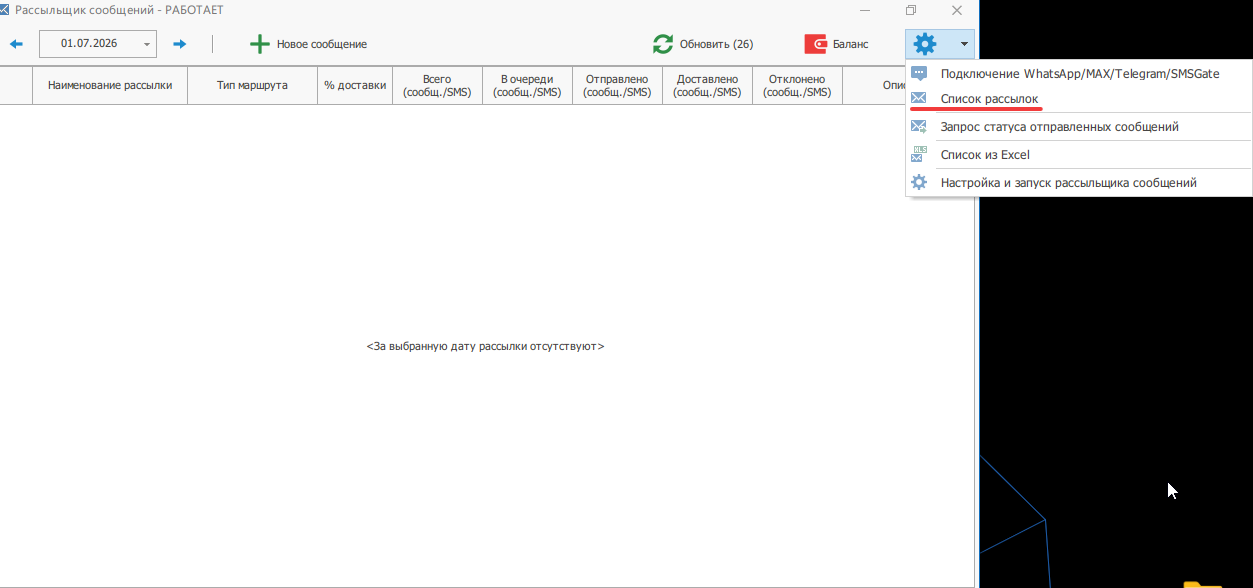Image resolution: width=1253 pixels, height=588 pixels.
Task: Open the date dropdown for 01.07.2026
Action: point(147,44)
